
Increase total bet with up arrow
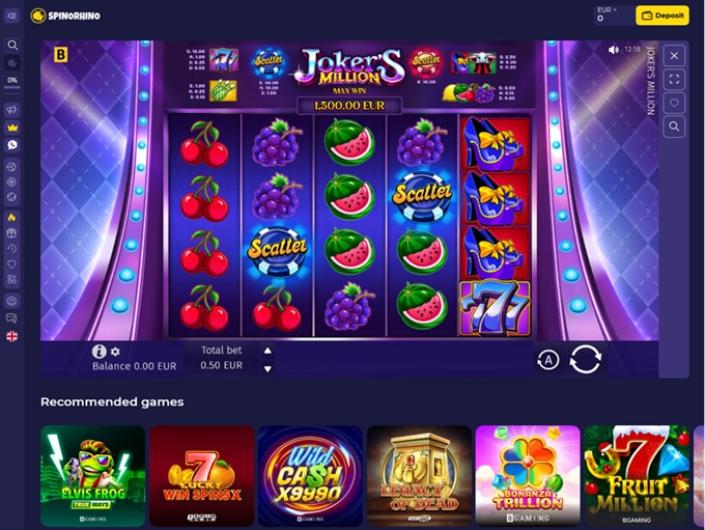(268, 351)
